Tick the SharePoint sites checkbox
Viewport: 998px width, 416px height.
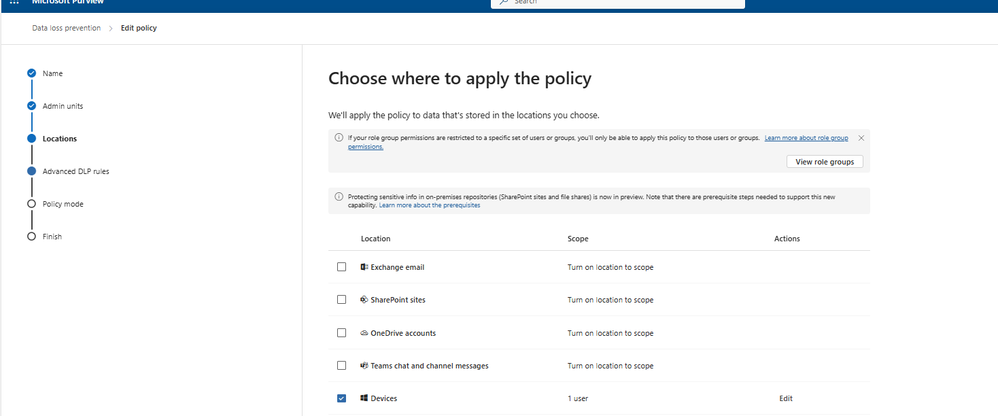click(341, 300)
